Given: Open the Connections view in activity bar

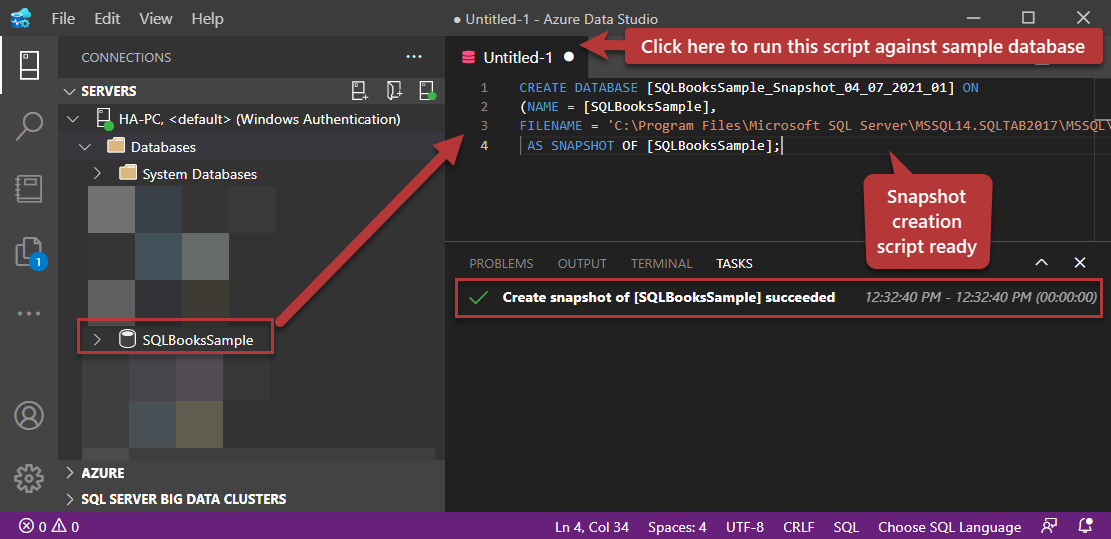Looking at the screenshot, I should click(x=28, y=64).
